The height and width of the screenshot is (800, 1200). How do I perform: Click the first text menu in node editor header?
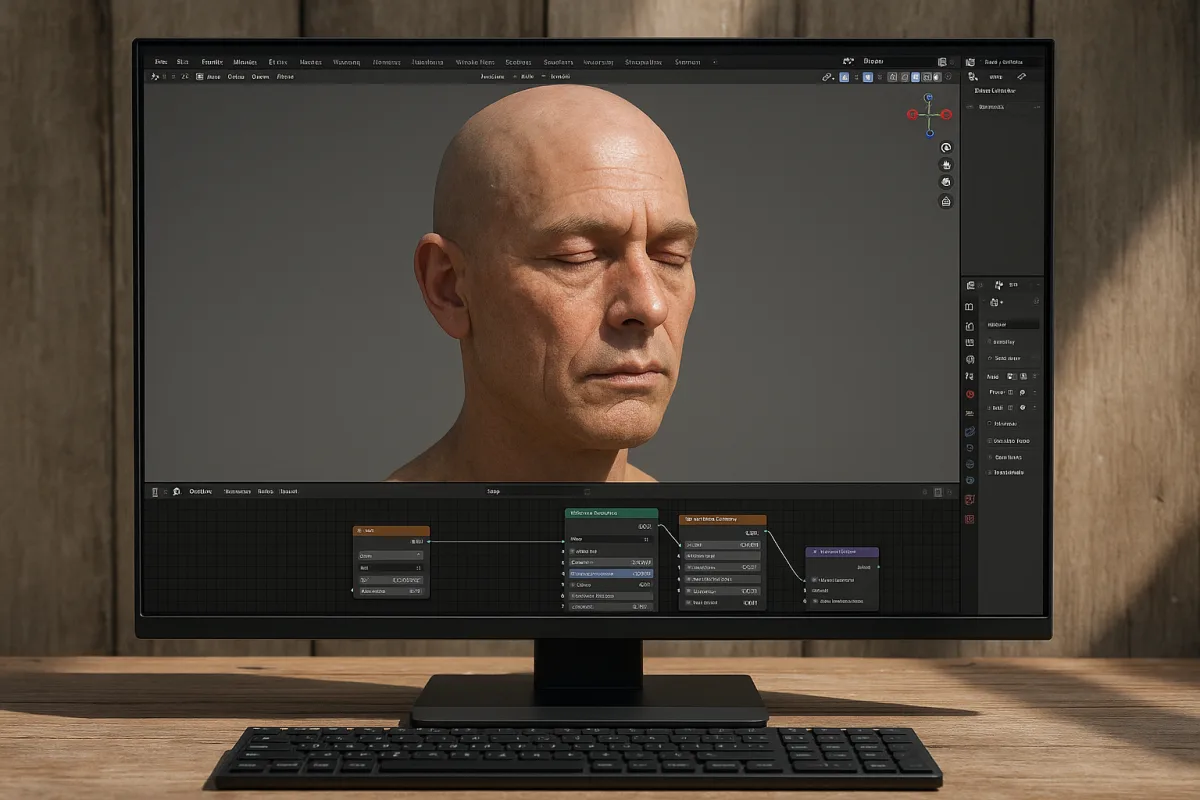point(202,492)
